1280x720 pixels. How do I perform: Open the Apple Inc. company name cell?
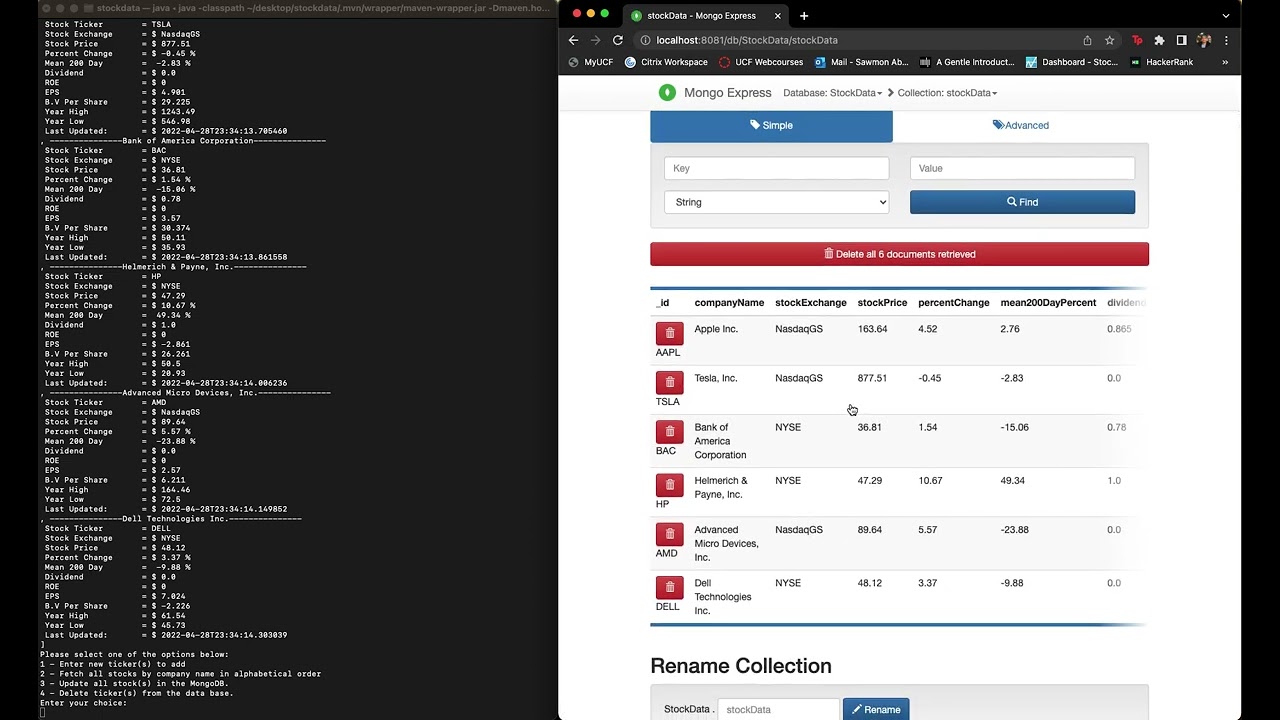[x=716, y=329]
